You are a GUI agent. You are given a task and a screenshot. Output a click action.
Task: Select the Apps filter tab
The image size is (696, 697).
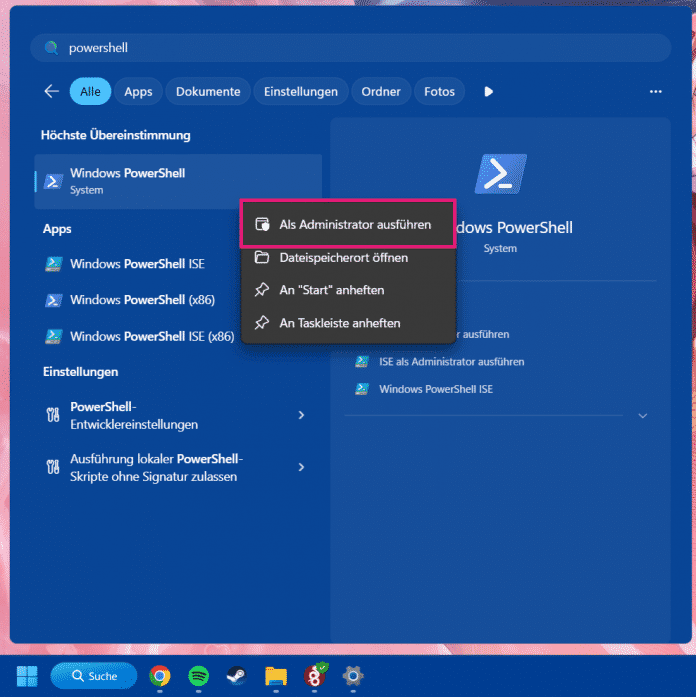[x=138, y=92]
